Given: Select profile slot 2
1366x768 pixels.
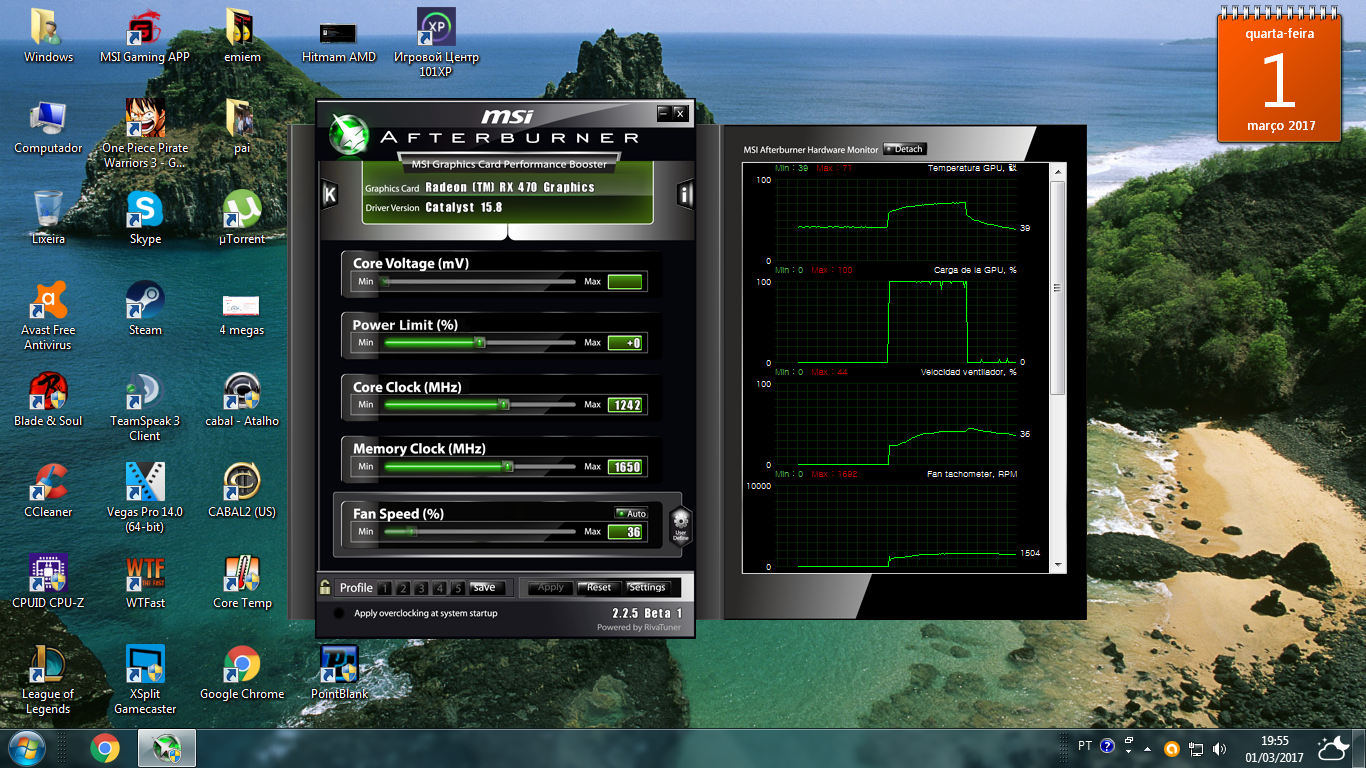Looking at the screenshot, I should click(x=404, y=588).
